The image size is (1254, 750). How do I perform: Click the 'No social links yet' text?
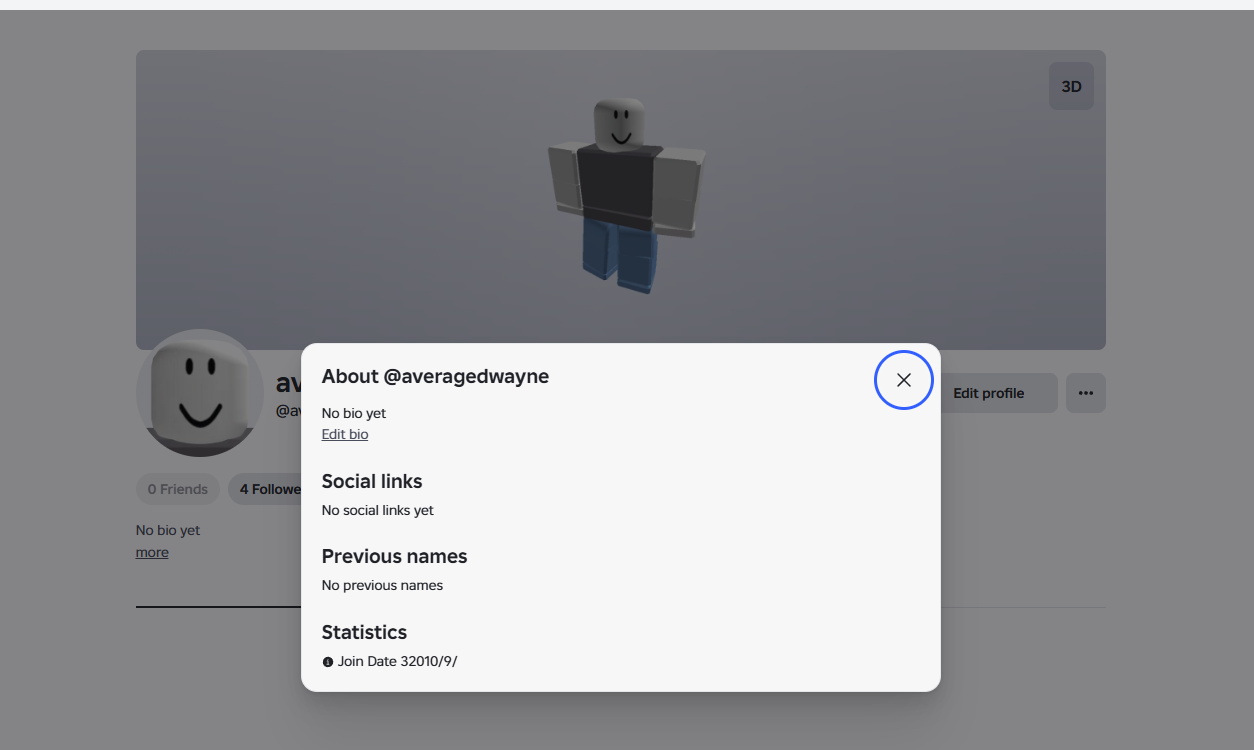tap(378, 510)
